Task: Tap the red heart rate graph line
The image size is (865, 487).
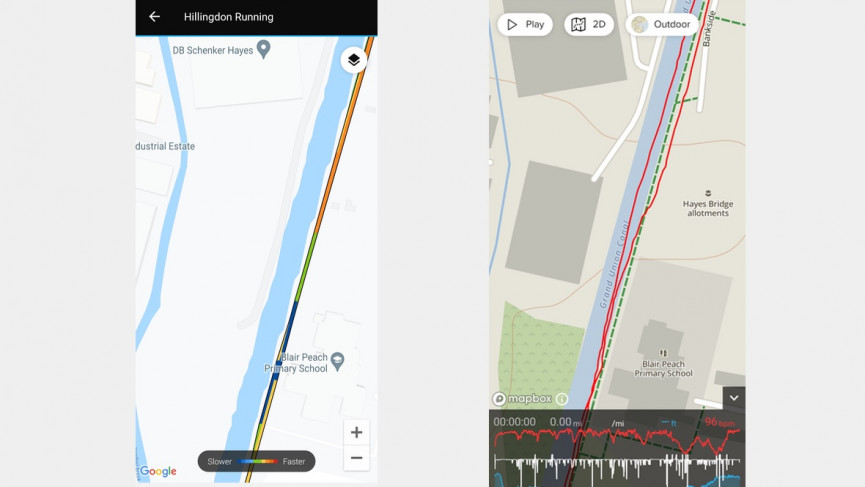Action: (x=617, y=437)
